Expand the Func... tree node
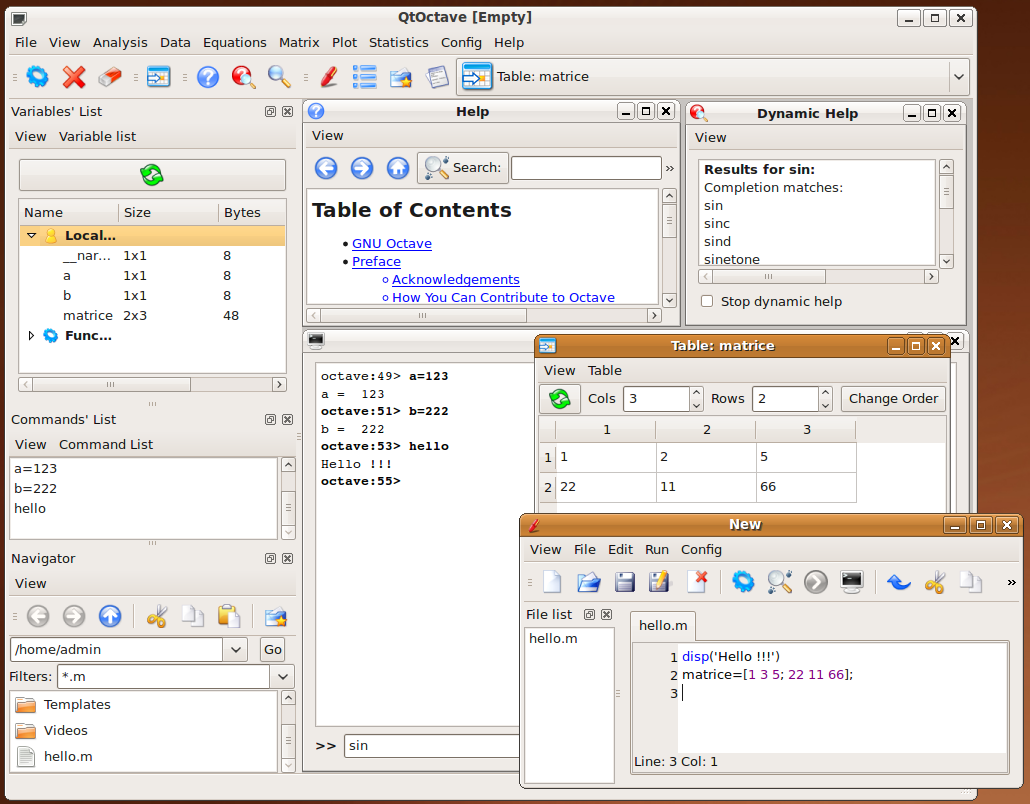 pos(31,336)
